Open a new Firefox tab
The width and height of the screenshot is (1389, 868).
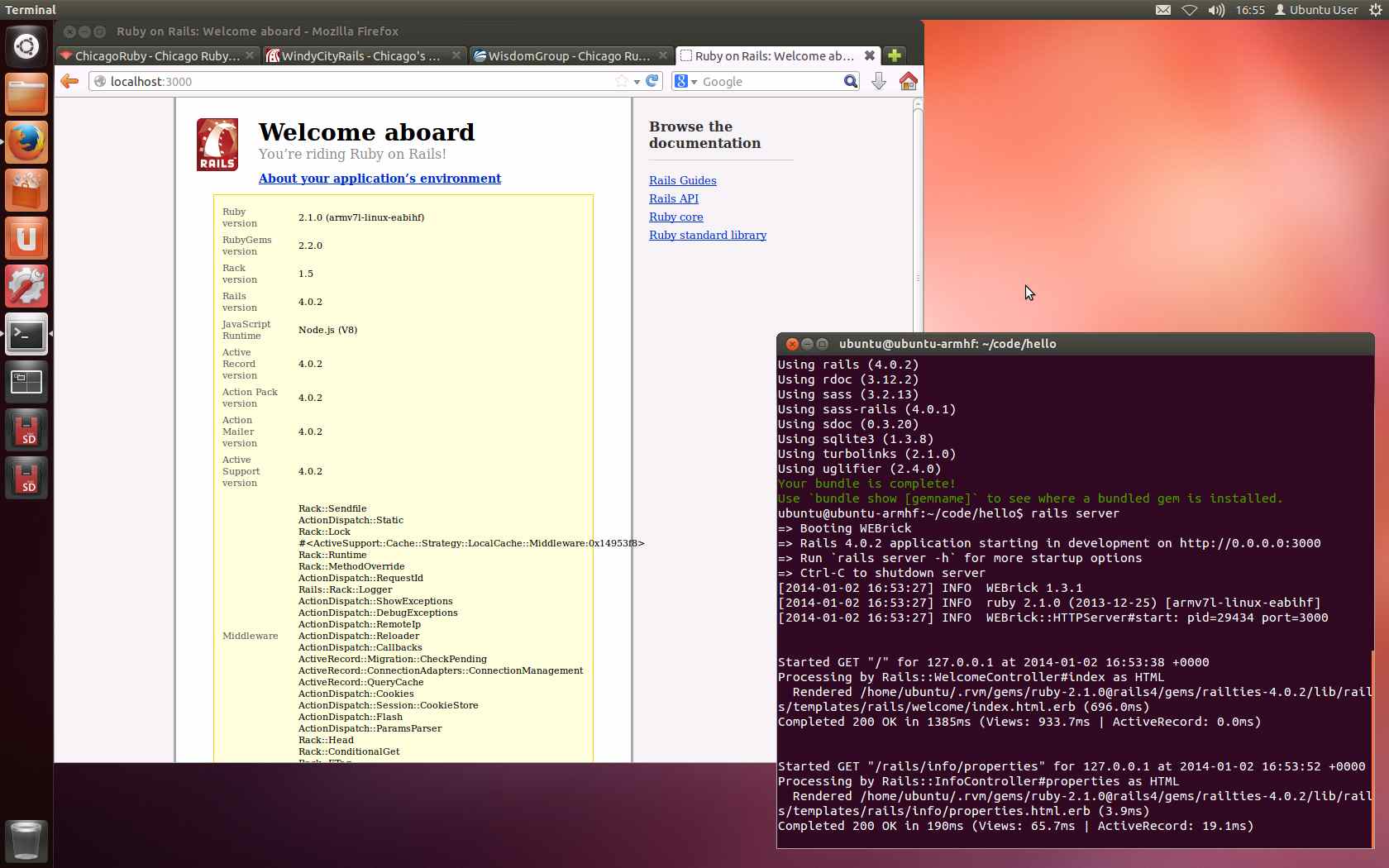coord(894,55)
